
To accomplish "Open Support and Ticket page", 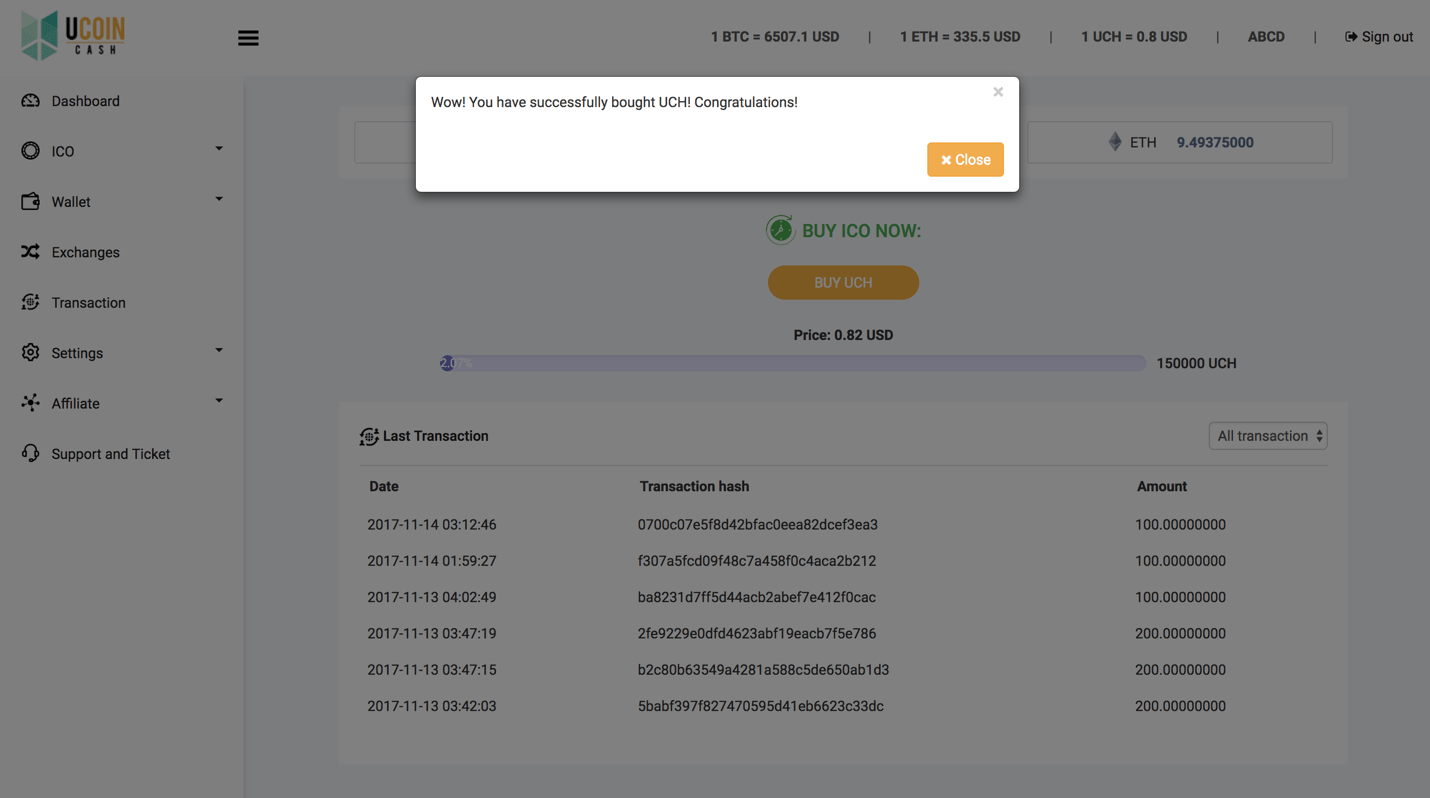I will [110, 454].
